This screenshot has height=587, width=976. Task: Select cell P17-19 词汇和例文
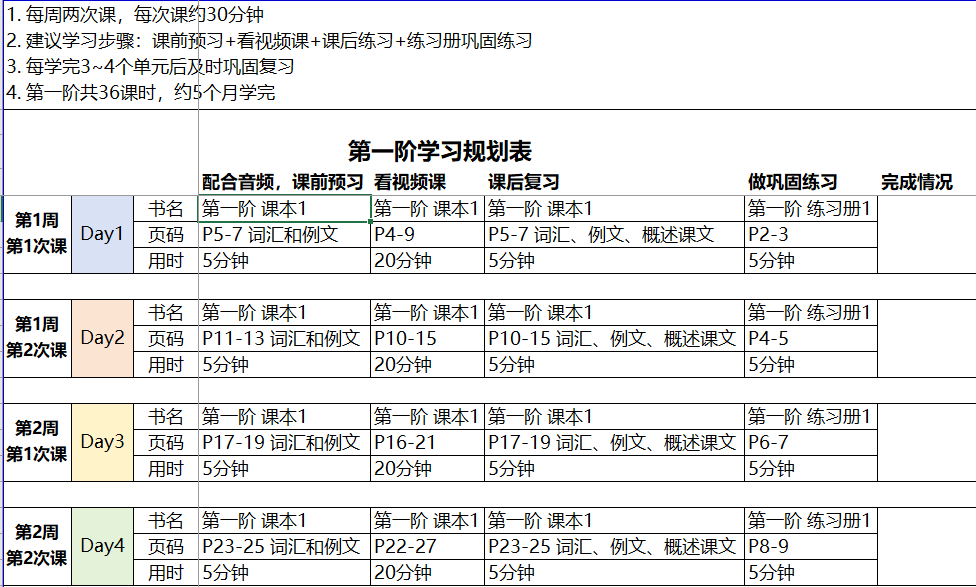(x=284, y=443)
